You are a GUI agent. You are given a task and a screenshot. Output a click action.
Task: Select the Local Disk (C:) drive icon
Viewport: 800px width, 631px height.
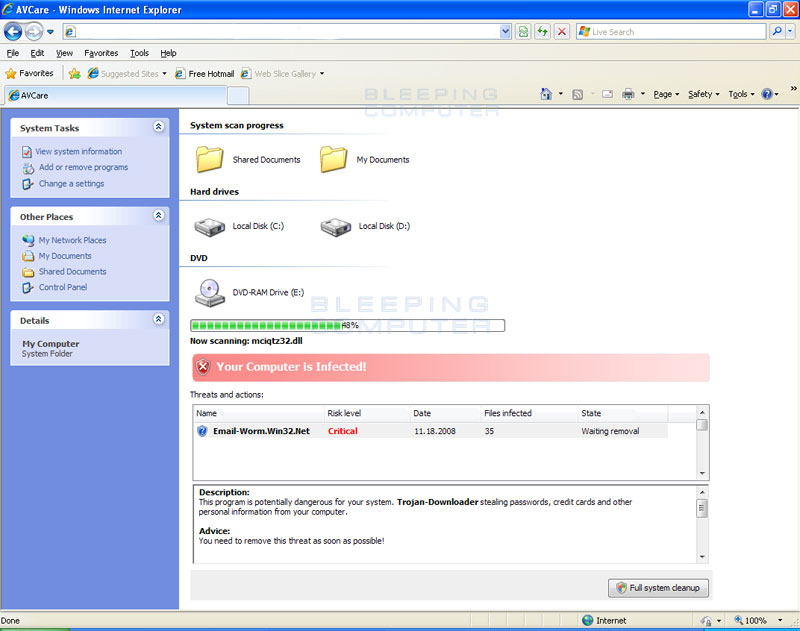pos(209,224)
